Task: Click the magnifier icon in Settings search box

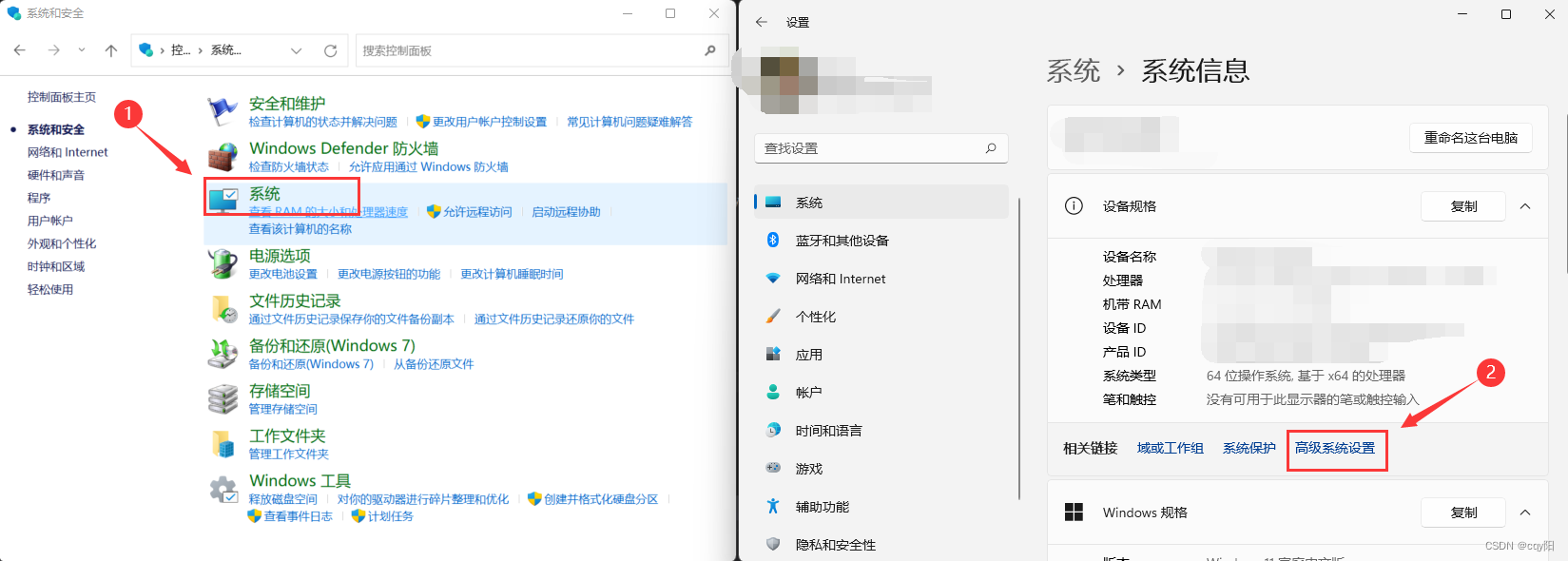Action: pos(991,148)
